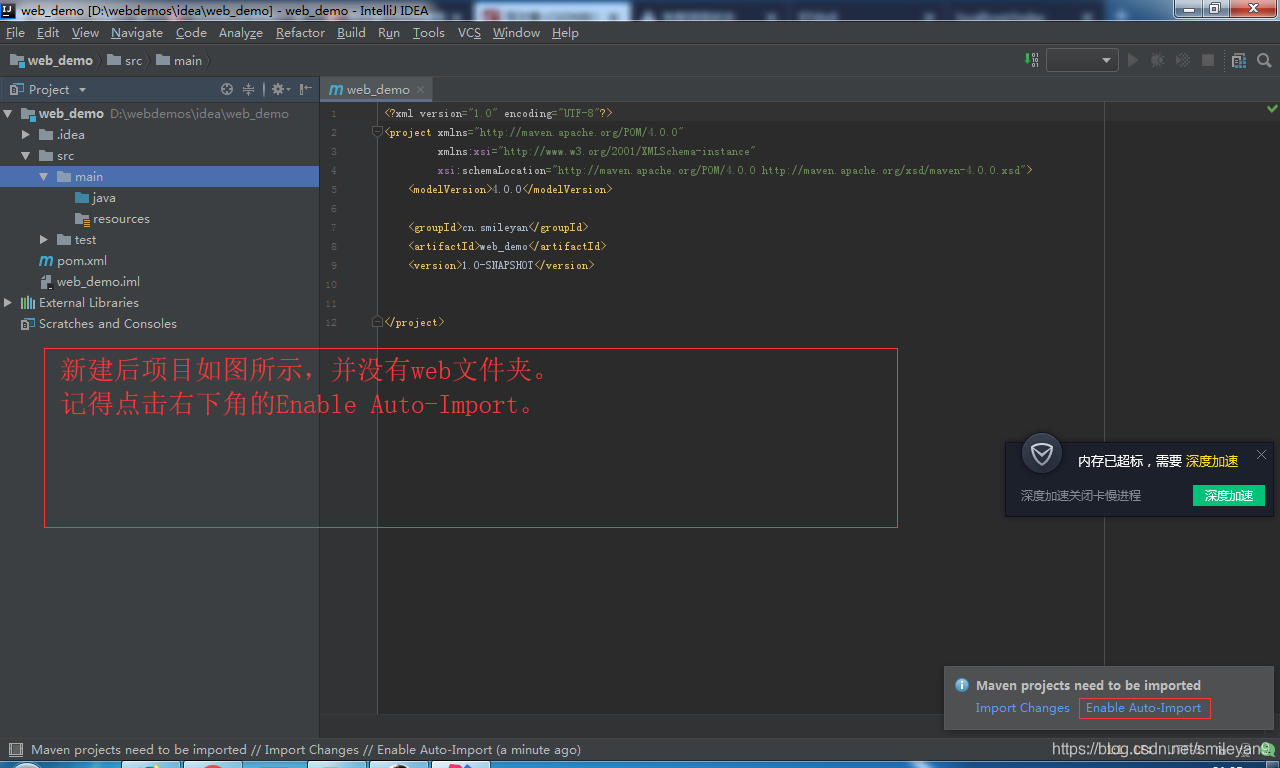Collapse the main folder arrow
The height and width of the screenshot is (768, 1280).
point(44,176)
